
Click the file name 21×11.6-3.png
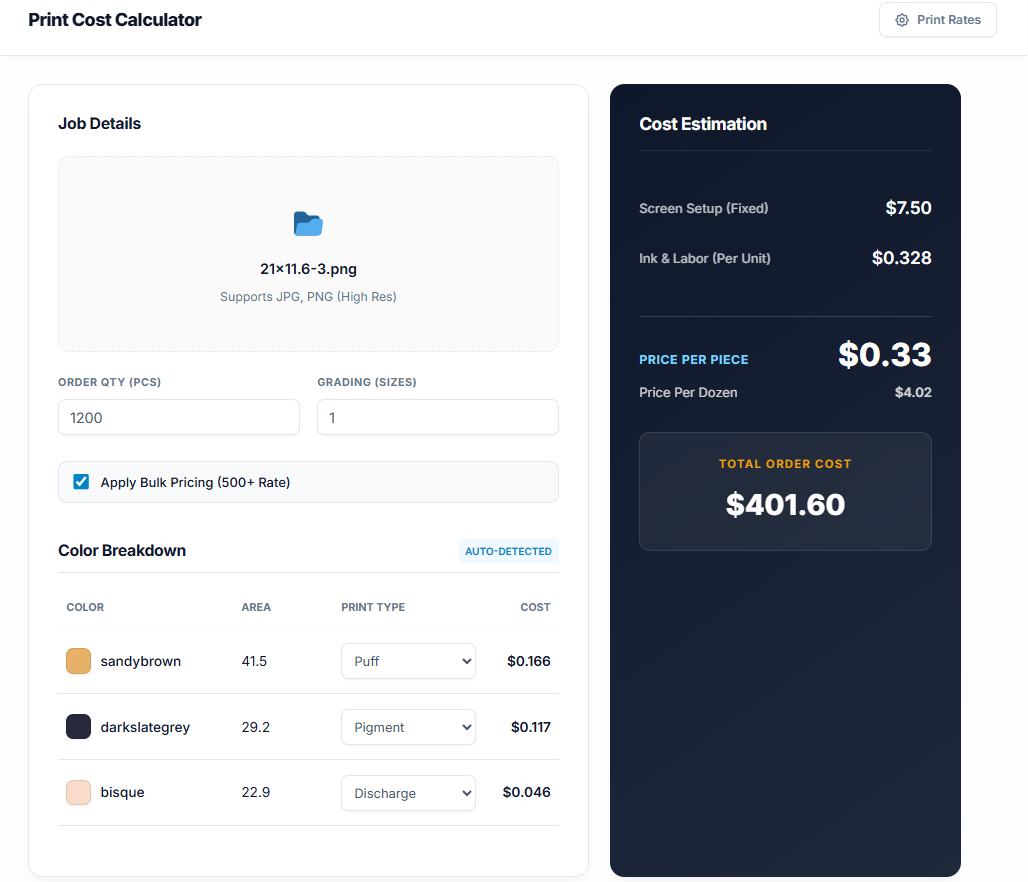click(x=308, y=269)
